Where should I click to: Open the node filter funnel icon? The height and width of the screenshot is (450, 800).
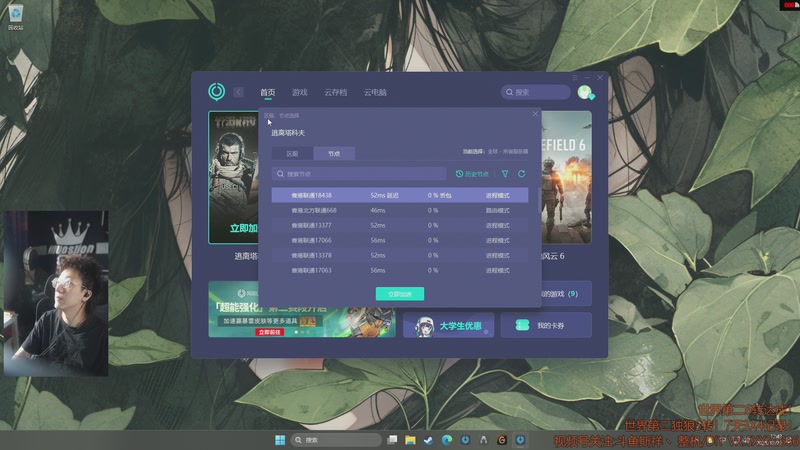click(505, 174)
